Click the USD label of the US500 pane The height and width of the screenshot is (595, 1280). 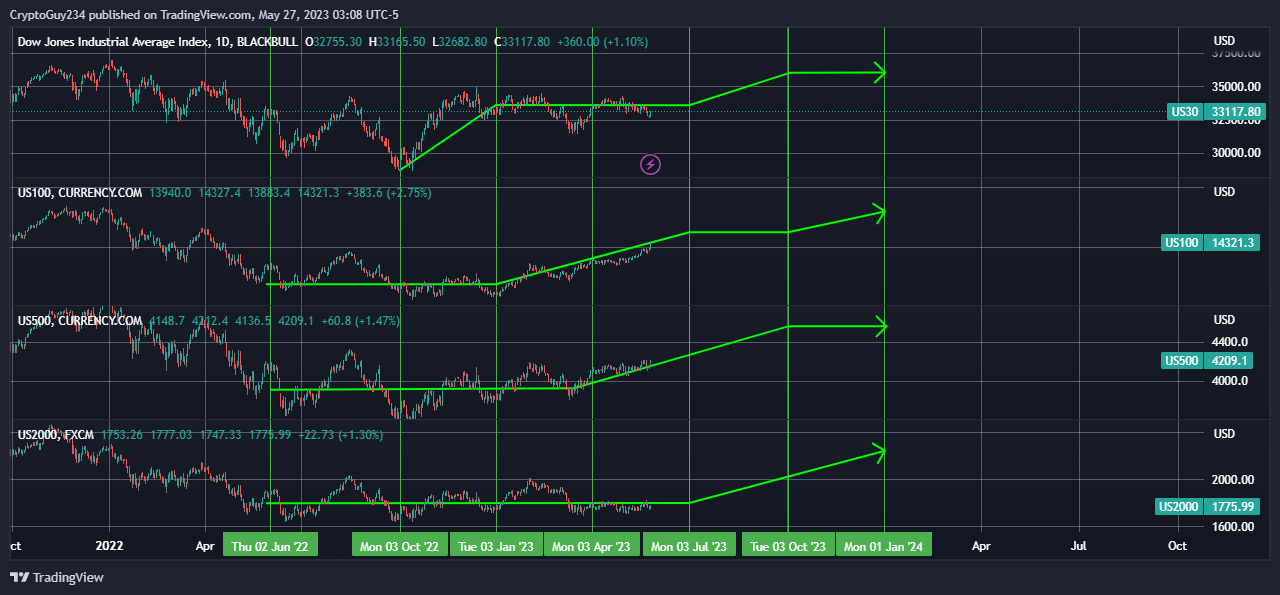(1224, 320)
